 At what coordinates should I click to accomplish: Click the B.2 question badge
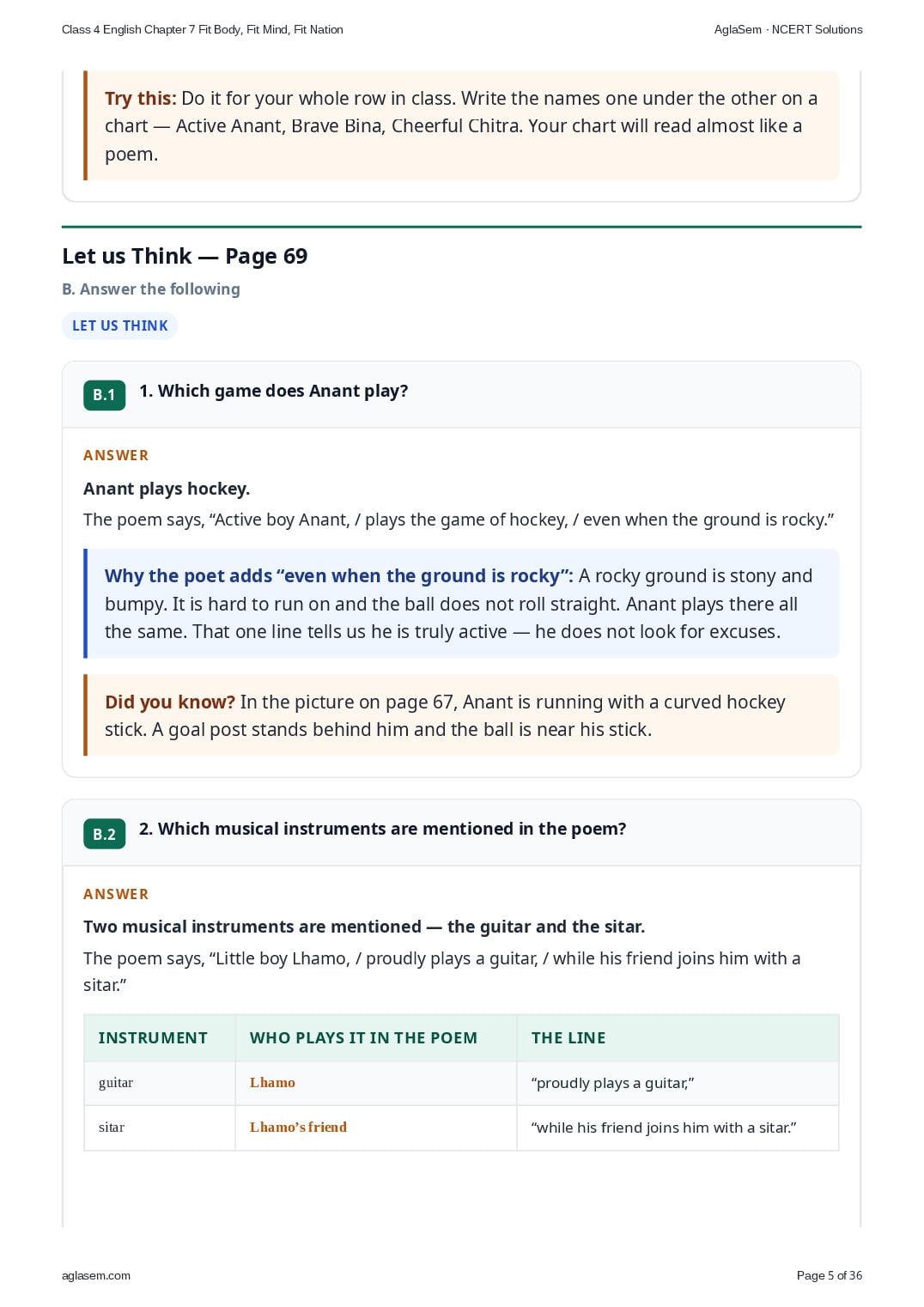pyautogui.click(x=104, y=834)
